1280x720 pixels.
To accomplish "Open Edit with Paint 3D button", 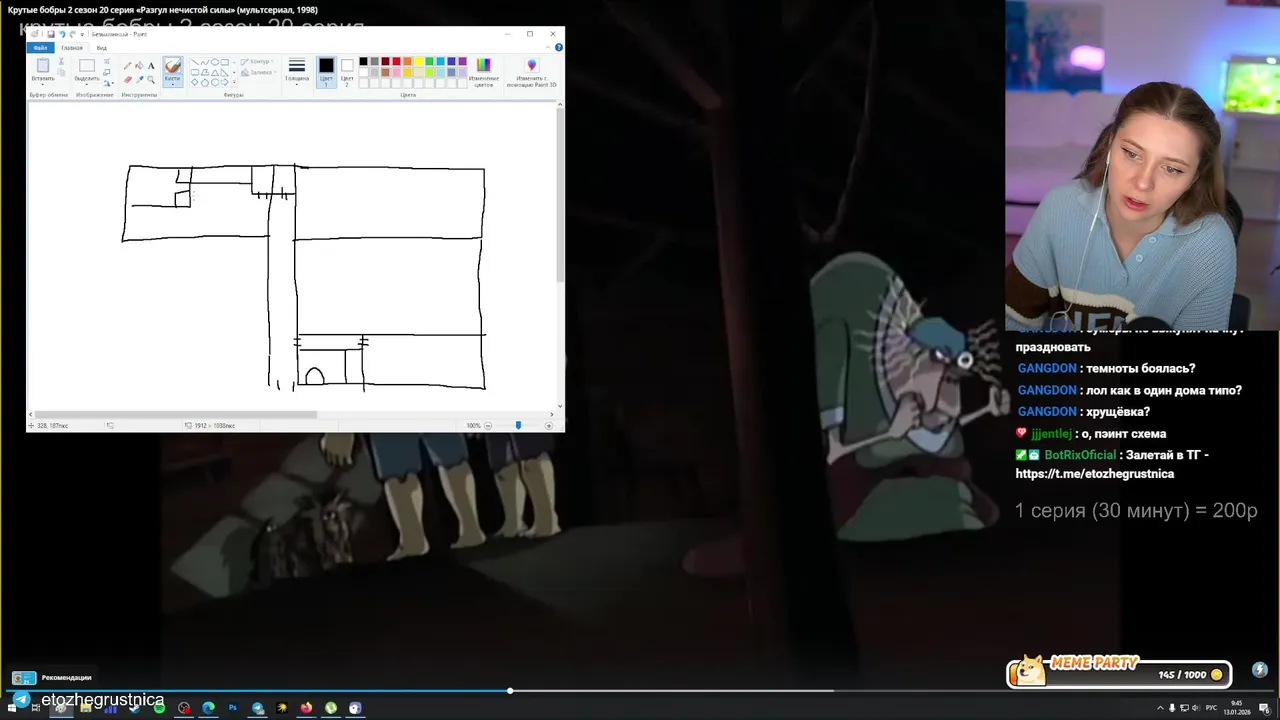I will point(532,70).
